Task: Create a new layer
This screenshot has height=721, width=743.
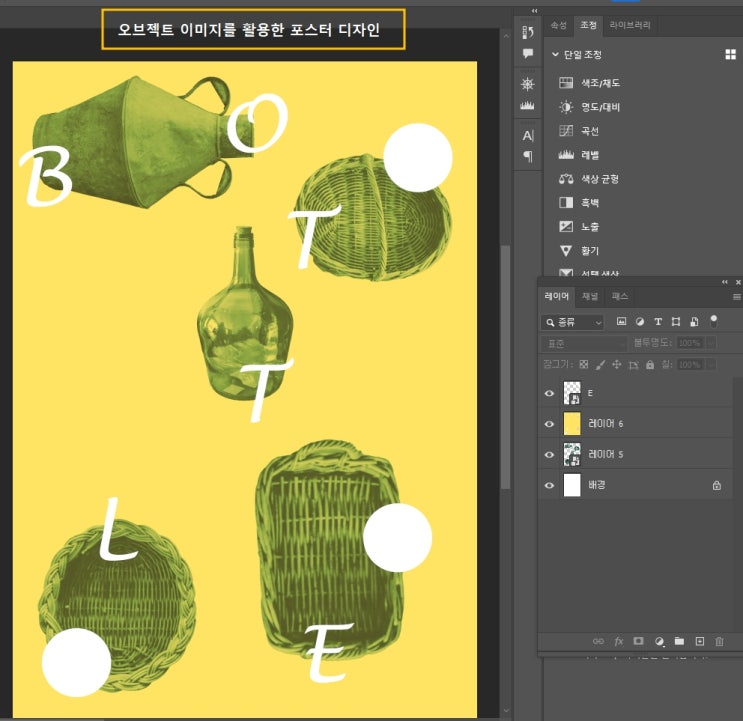Action: click(699, 641)
